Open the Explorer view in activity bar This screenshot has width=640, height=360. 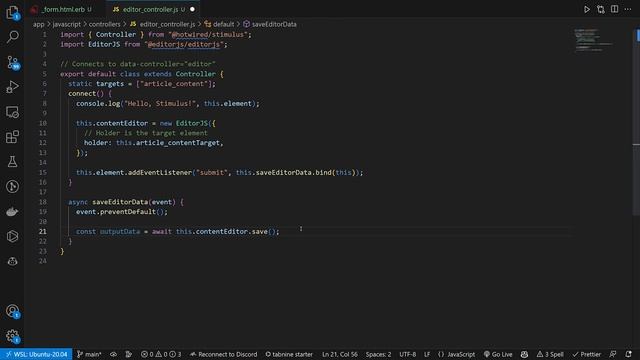pyautogui.click(x=12, y=13)
